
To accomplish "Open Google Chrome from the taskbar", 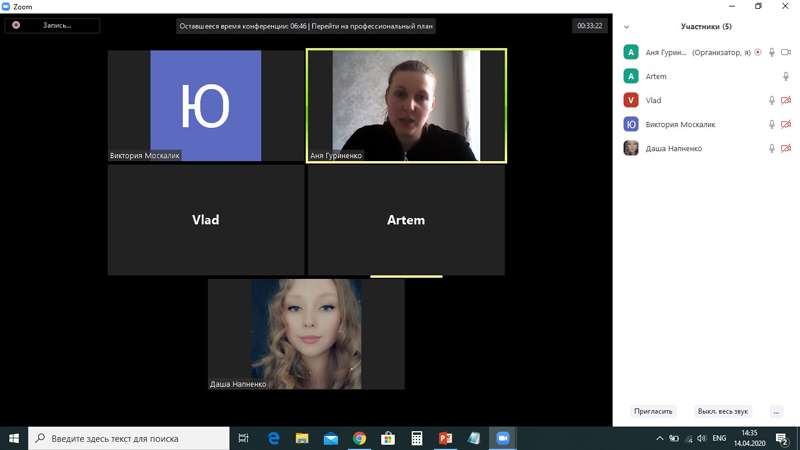I will coord(359,438).
